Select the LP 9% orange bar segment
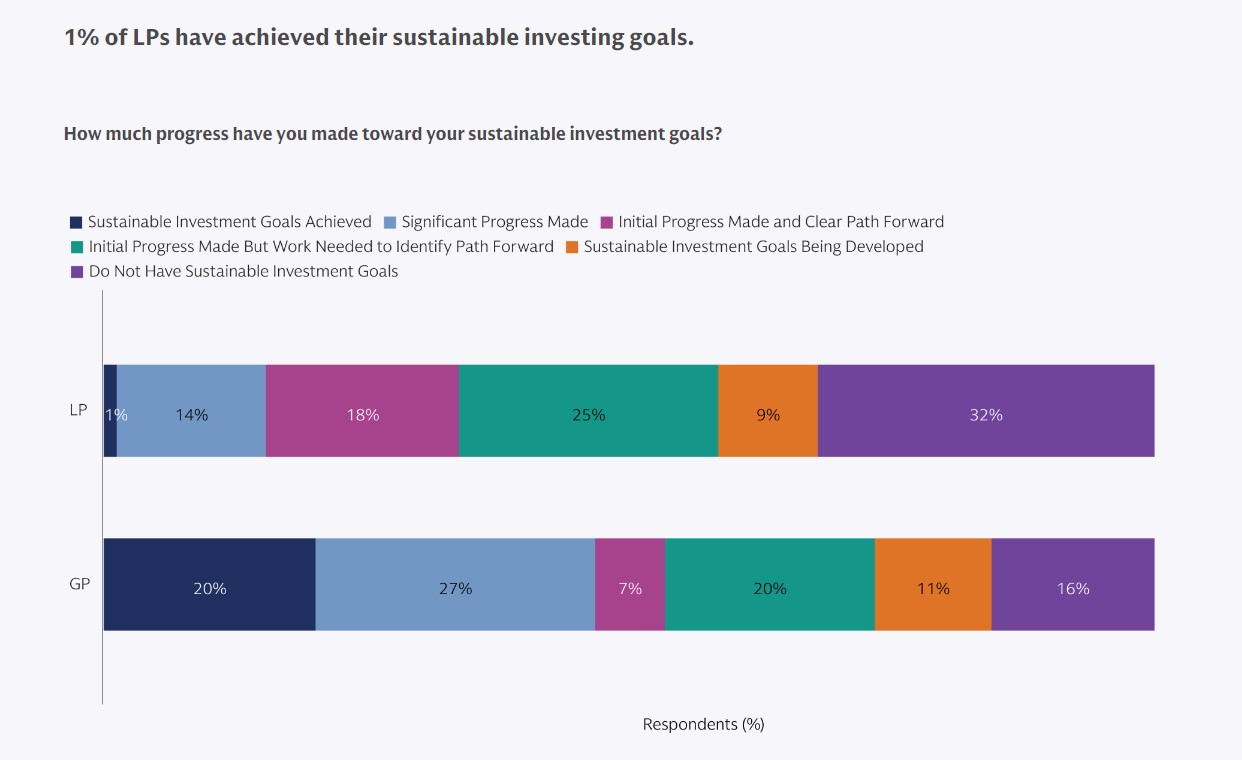Image resolution: width=1242 pixels, height=760 pixels. click(x=768, y=411)
